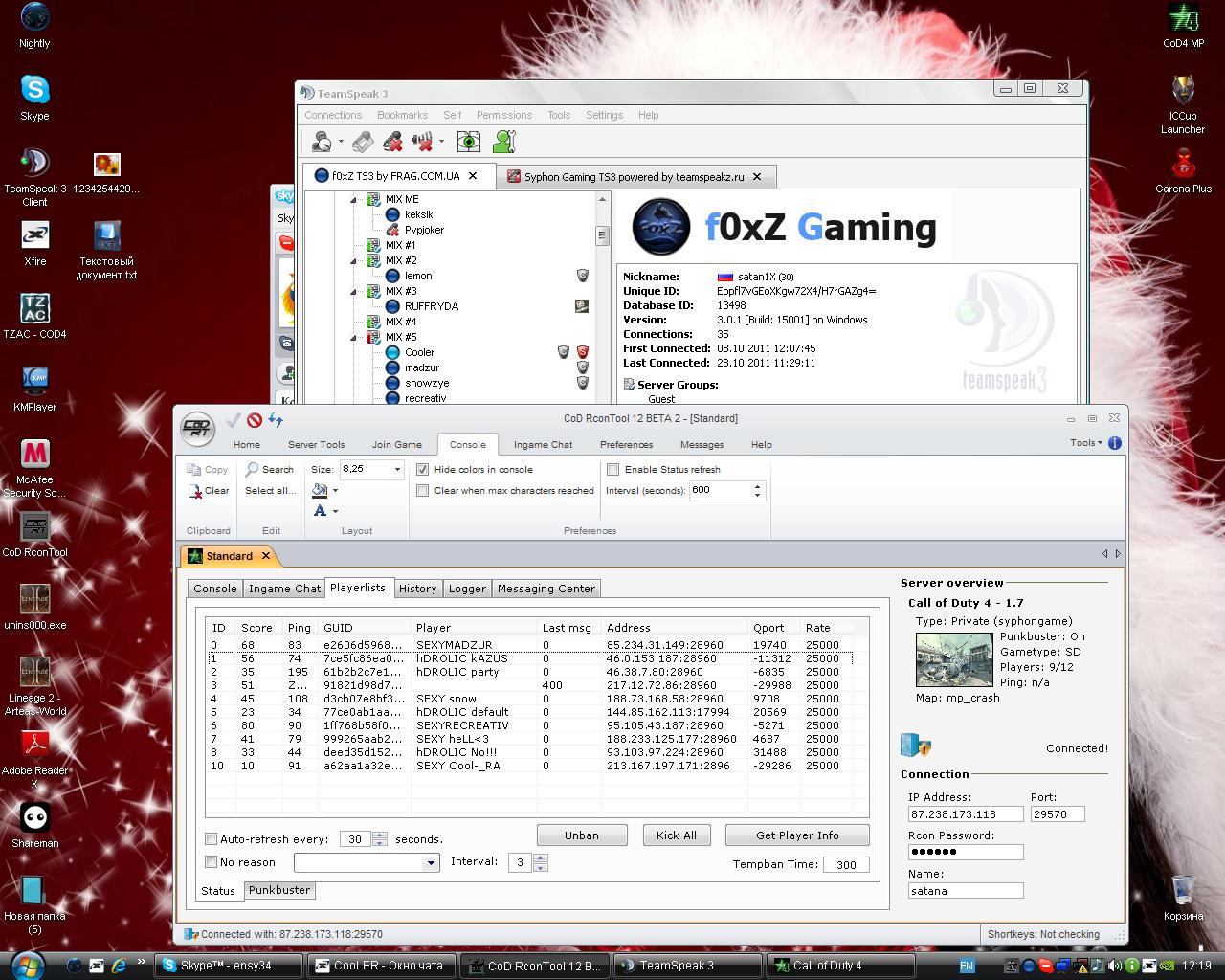The height and width of the screenshot is (980, 1225).
Task: Open the font color dropdown arrow
Action: [335, 512]
